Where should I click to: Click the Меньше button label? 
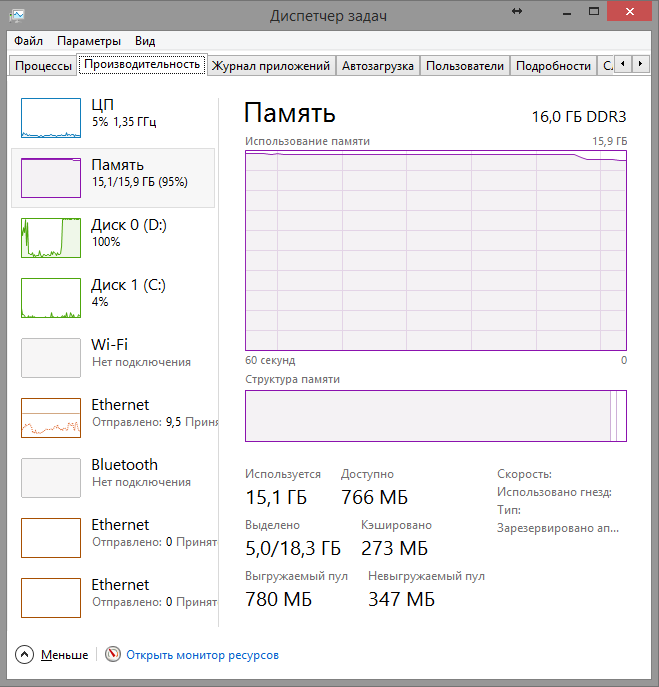point(64,655)
